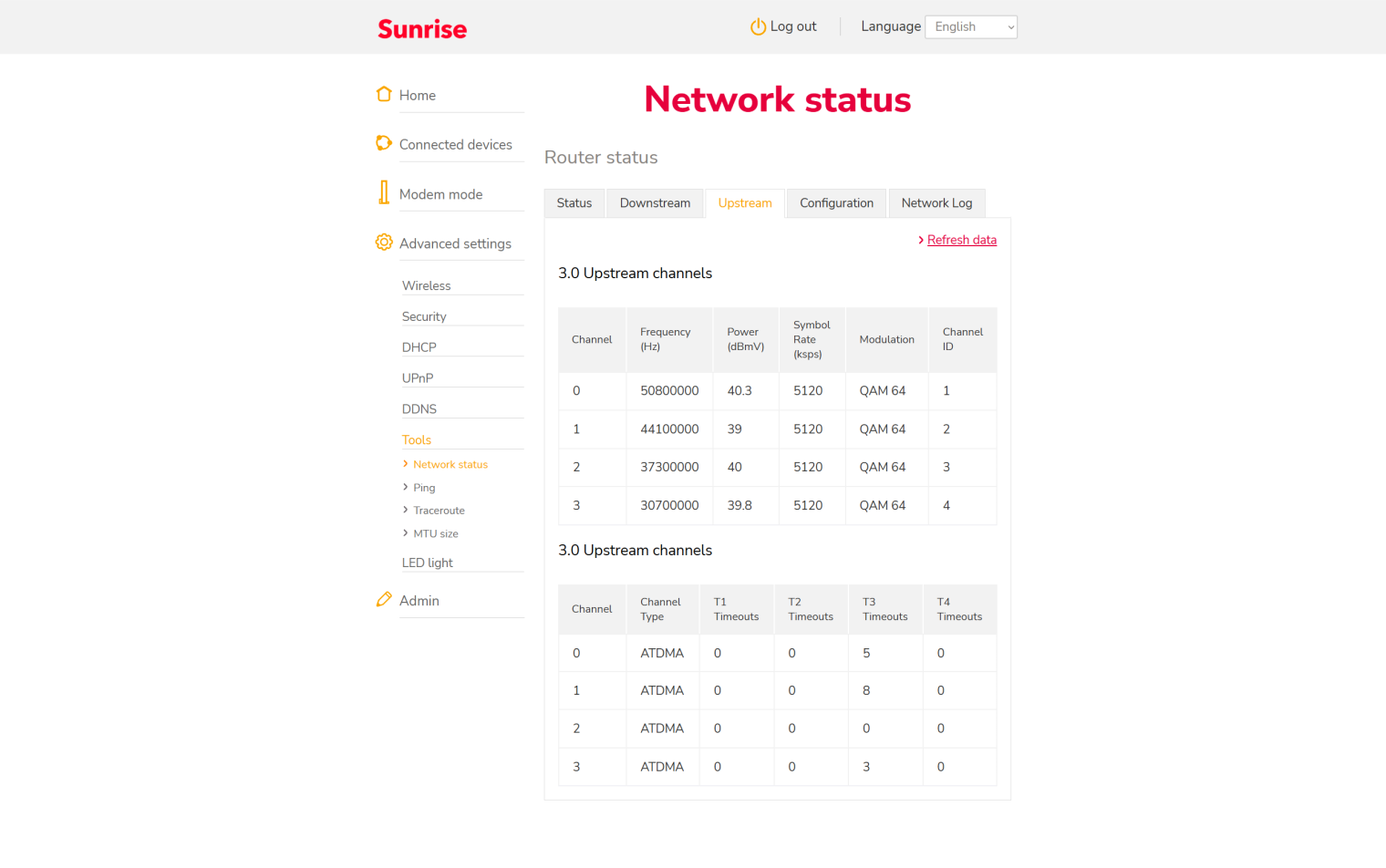Click frequency value 44100000
This screenshot has height=868, width=1386.
click(669, 429)
